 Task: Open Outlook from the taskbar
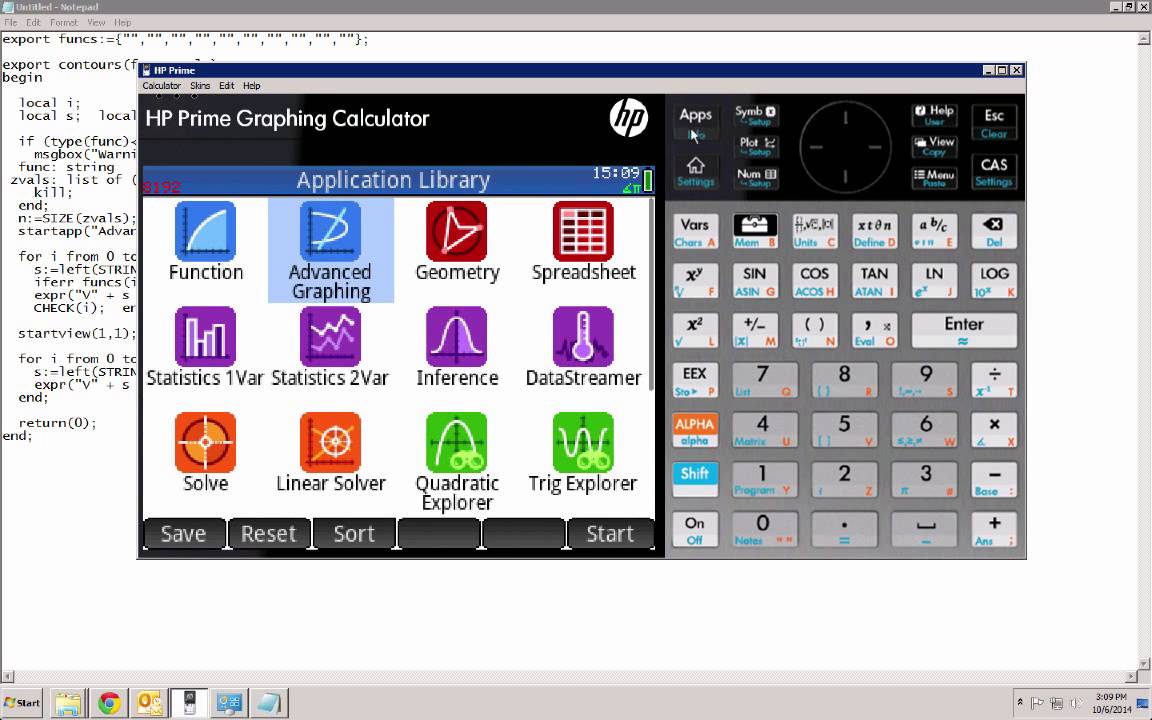(150, 703)
